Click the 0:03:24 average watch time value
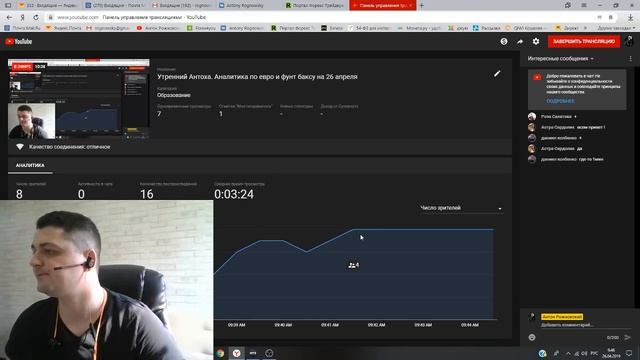 click(x=234, y=194)
